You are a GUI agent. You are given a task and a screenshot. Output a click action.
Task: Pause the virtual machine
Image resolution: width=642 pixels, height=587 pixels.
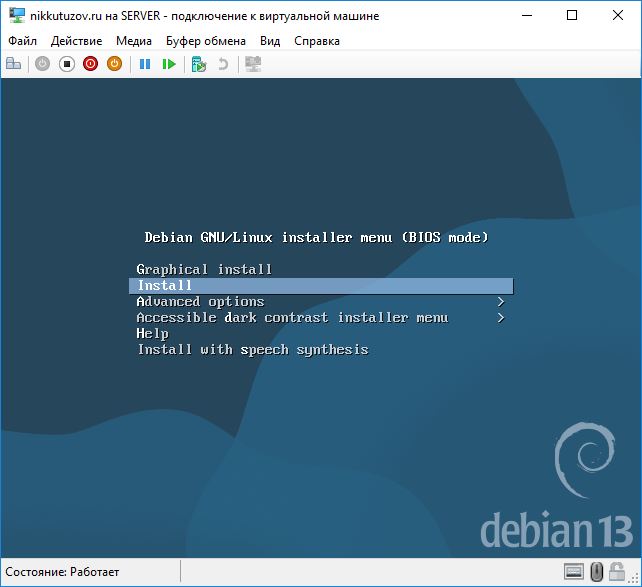(x=145, y=64)
